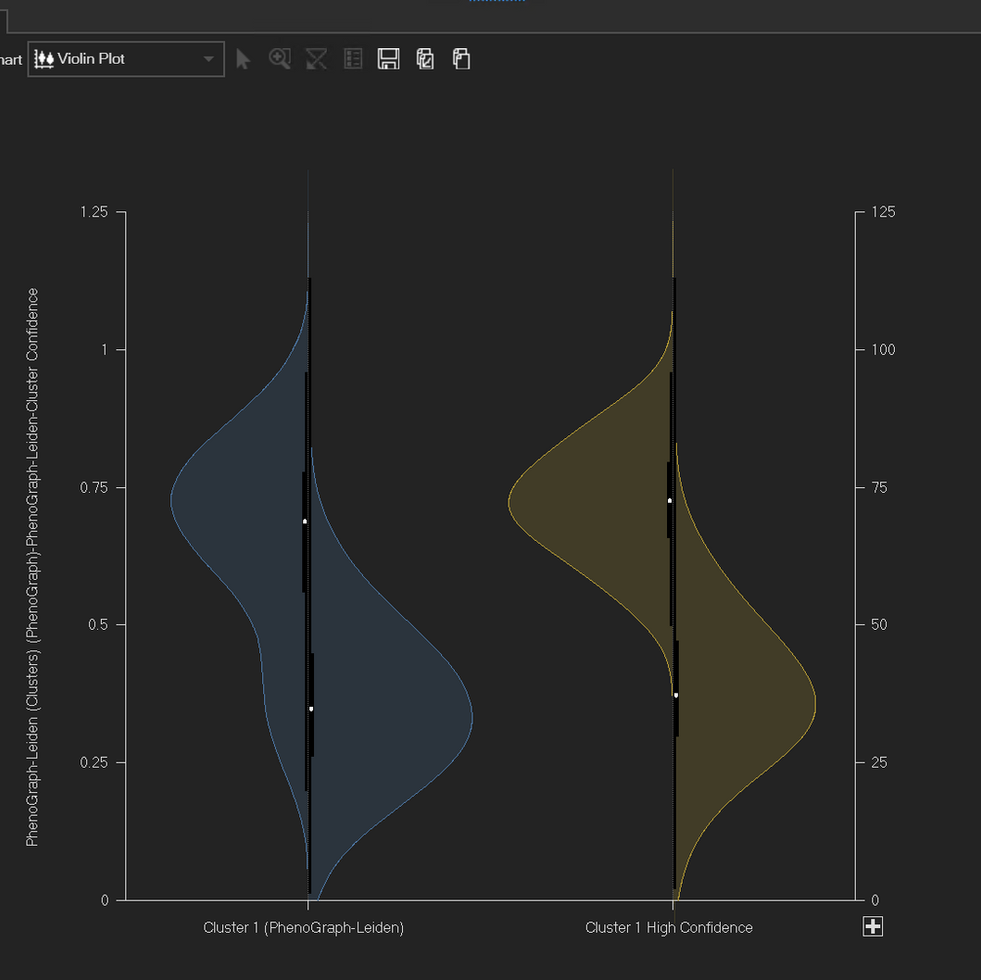Click the 50 tick label on right axis
Image resolution: width=981 pixels, height=980 pixels.
point(879,625)
